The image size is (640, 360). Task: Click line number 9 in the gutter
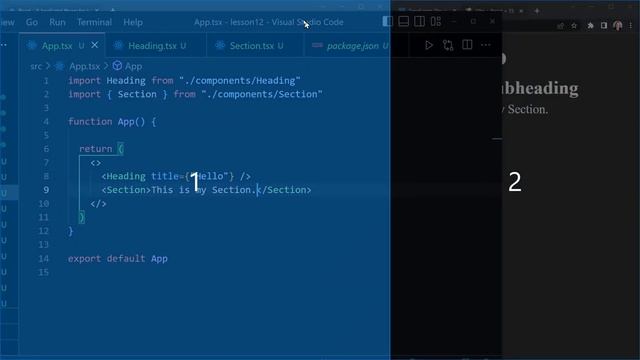point(46,190)
